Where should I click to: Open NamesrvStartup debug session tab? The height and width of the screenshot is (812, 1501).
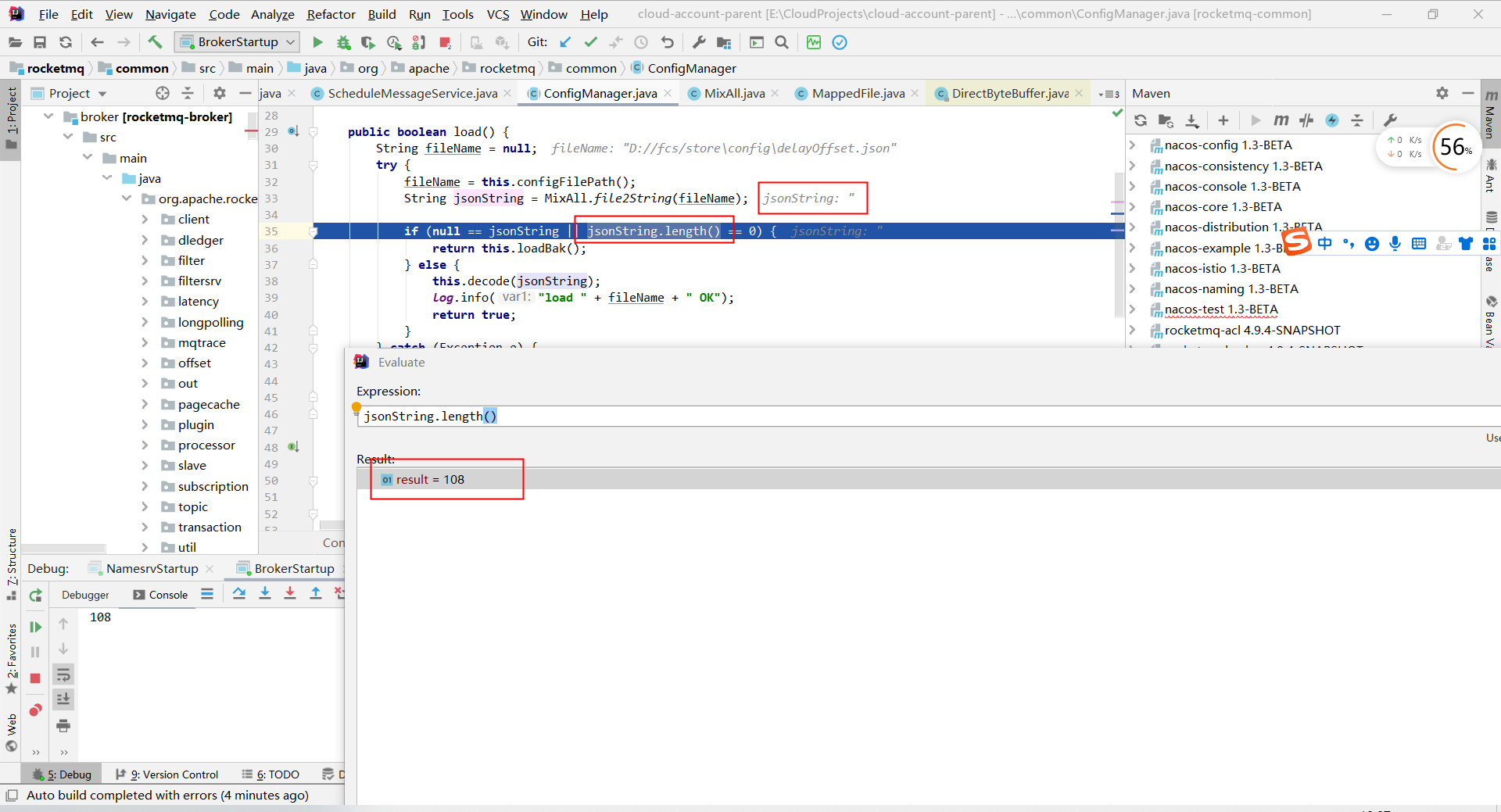tap(152, 568)
